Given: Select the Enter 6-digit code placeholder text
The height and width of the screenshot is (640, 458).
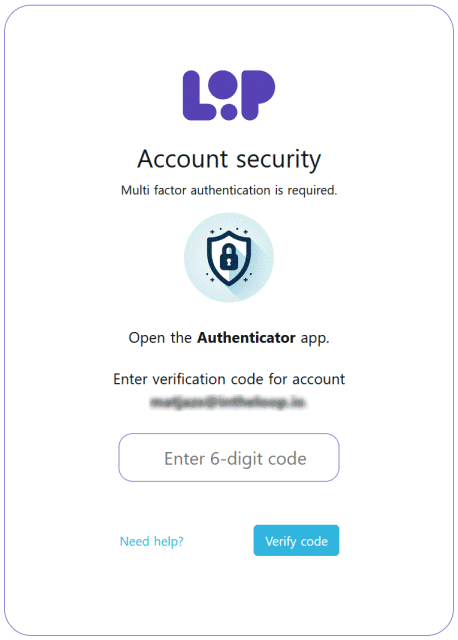Looking at the screenshot, I should [235, 459].
